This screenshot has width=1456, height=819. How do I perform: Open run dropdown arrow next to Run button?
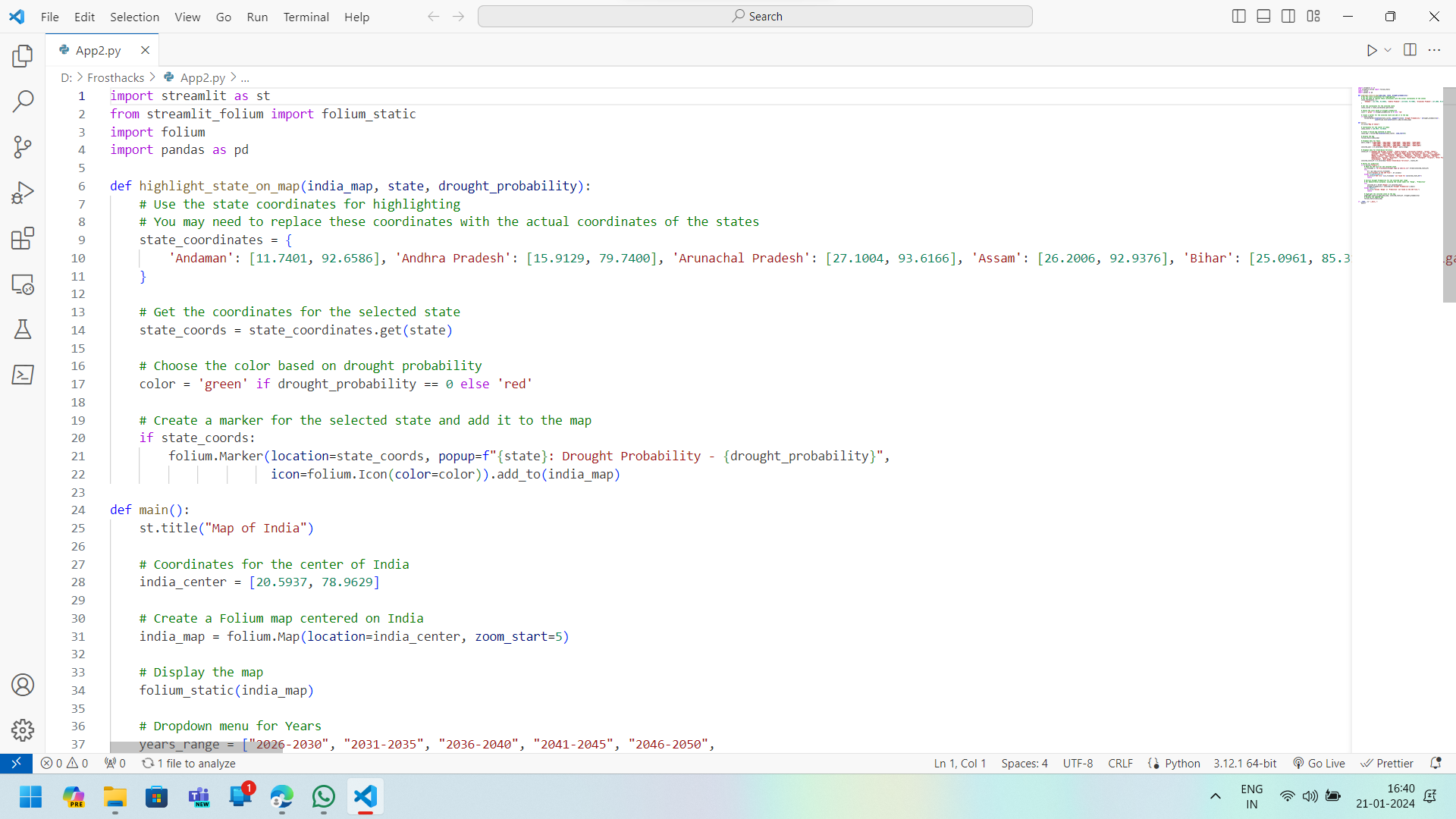1388,50
